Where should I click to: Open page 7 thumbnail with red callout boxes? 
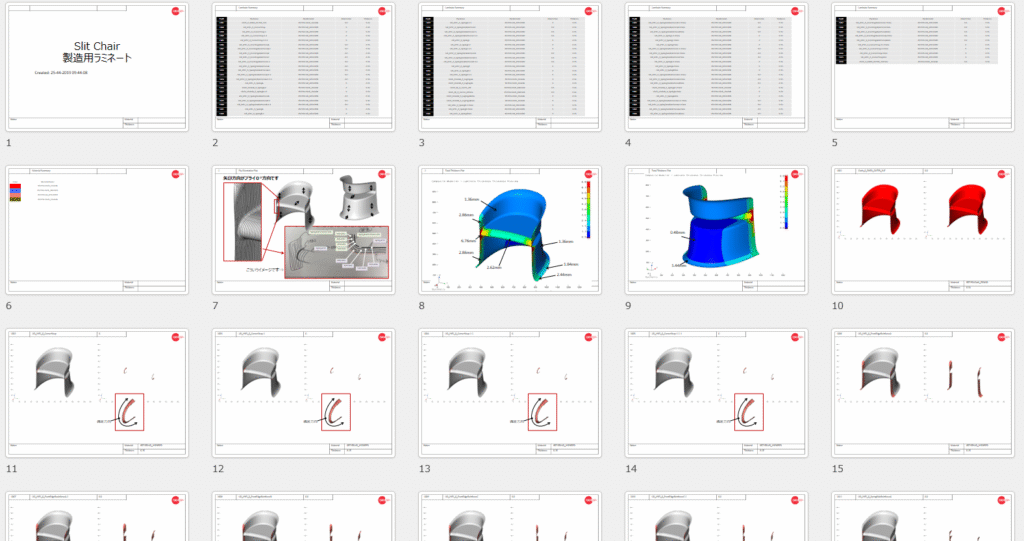tap(303, 229)
